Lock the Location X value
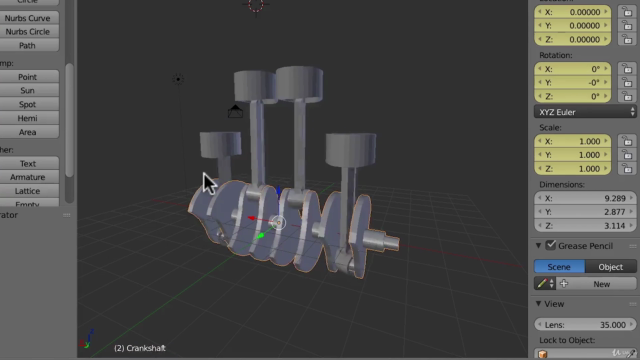 (627, 12)
